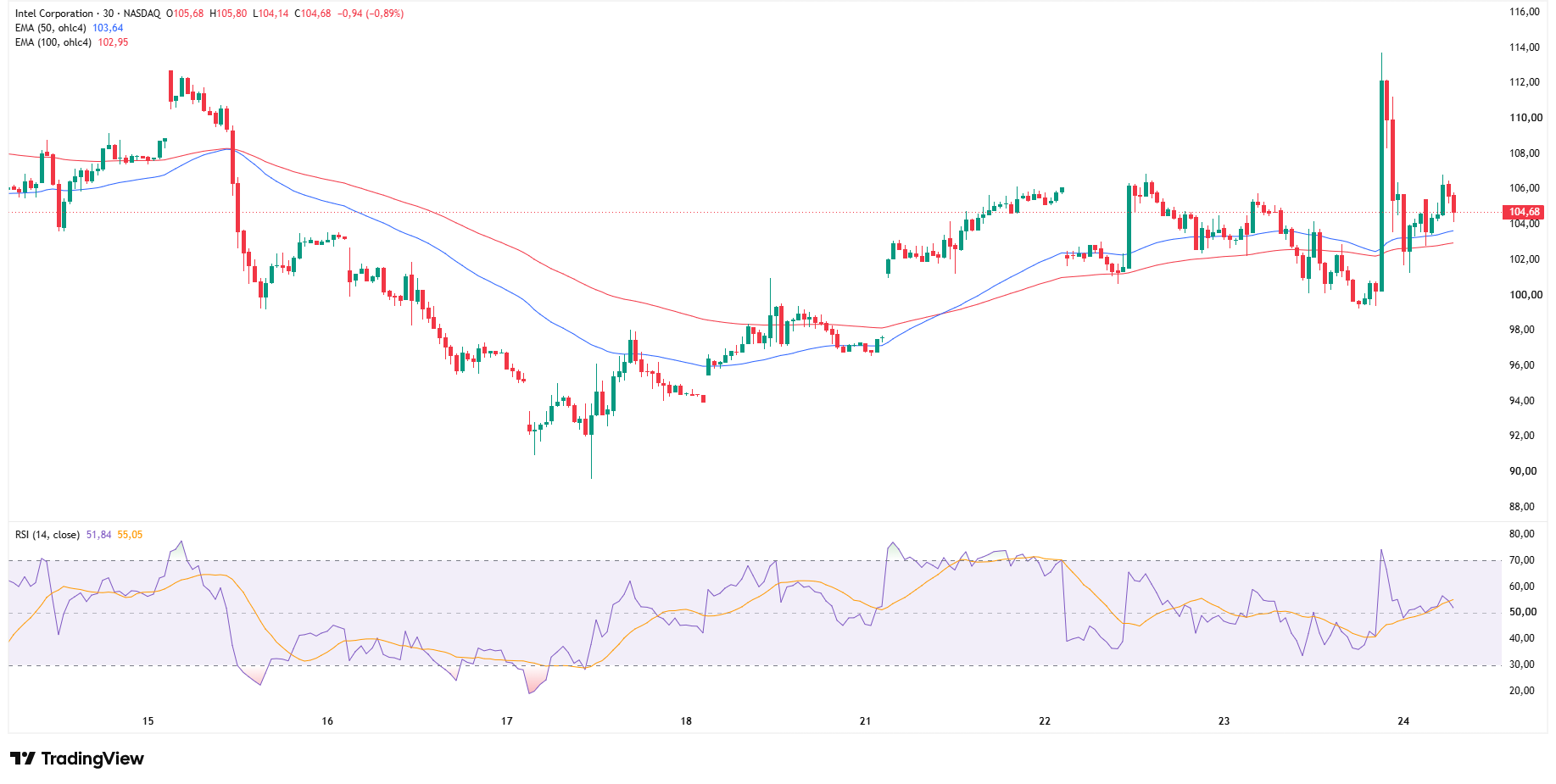The image size is (1556, 784).
Task: Click the 110,00 price scale label
Action: pyautogui.click(x=1525, y=118)
